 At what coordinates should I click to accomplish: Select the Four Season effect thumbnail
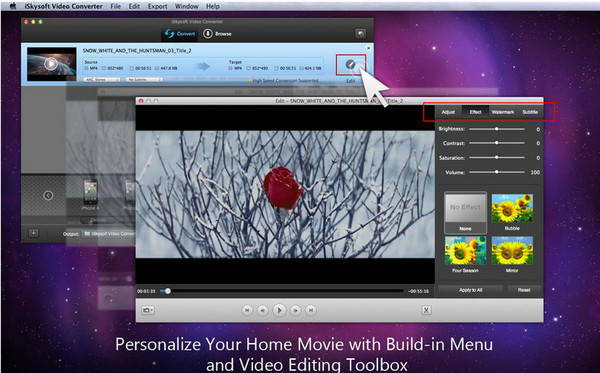[465, 251]
